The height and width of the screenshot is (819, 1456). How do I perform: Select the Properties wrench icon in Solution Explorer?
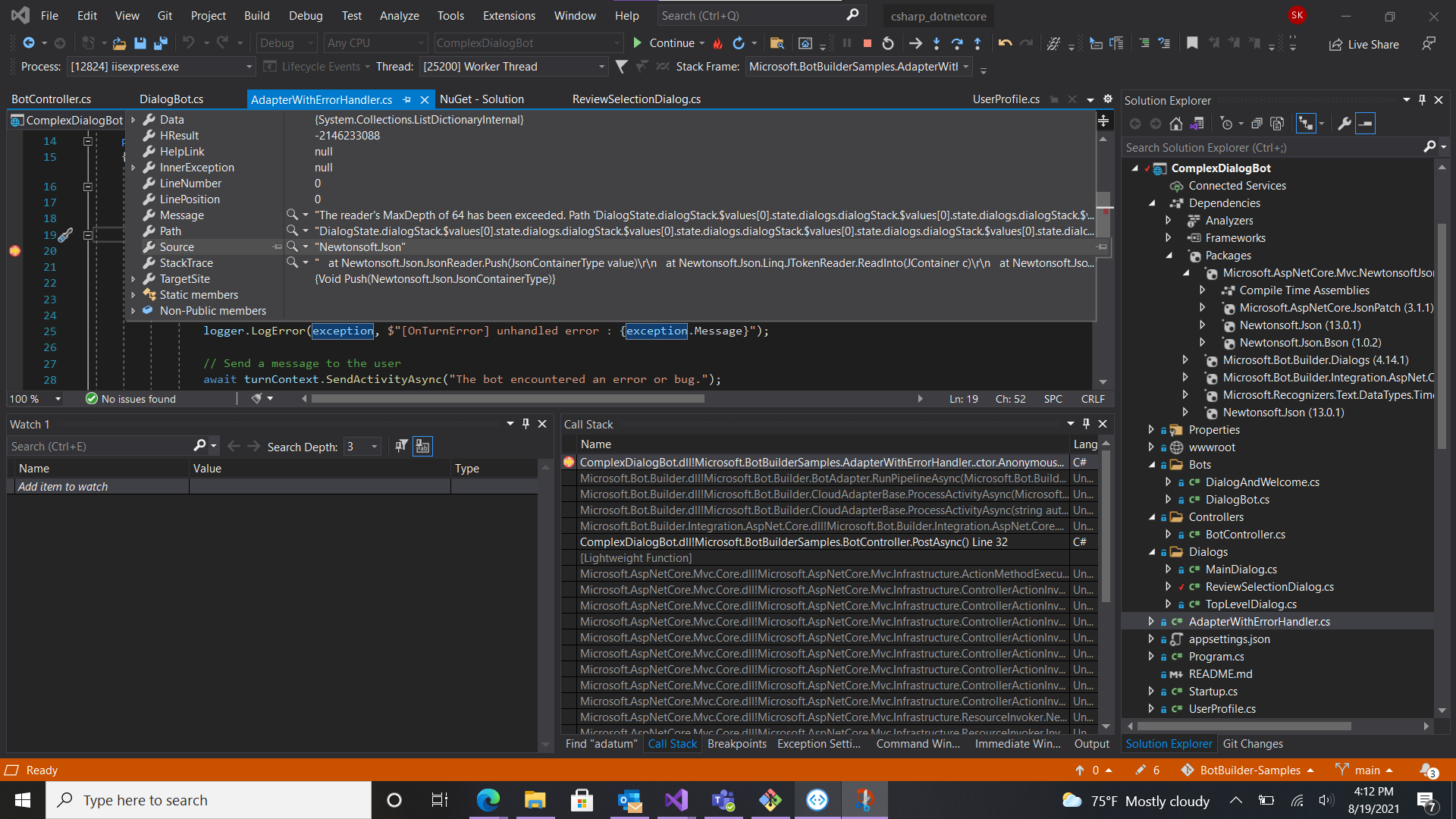1344,123
